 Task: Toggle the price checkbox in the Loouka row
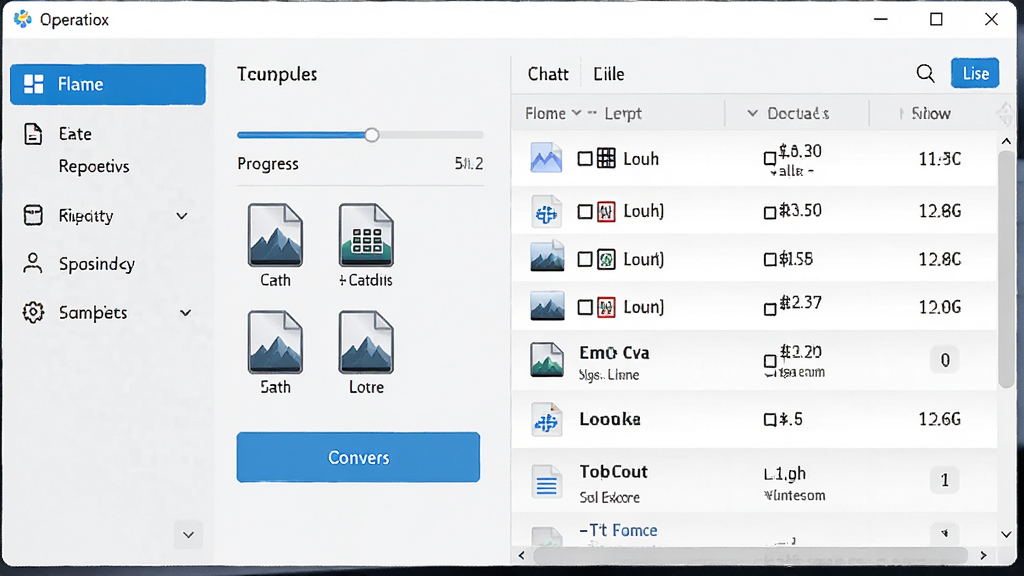(770, 419)
